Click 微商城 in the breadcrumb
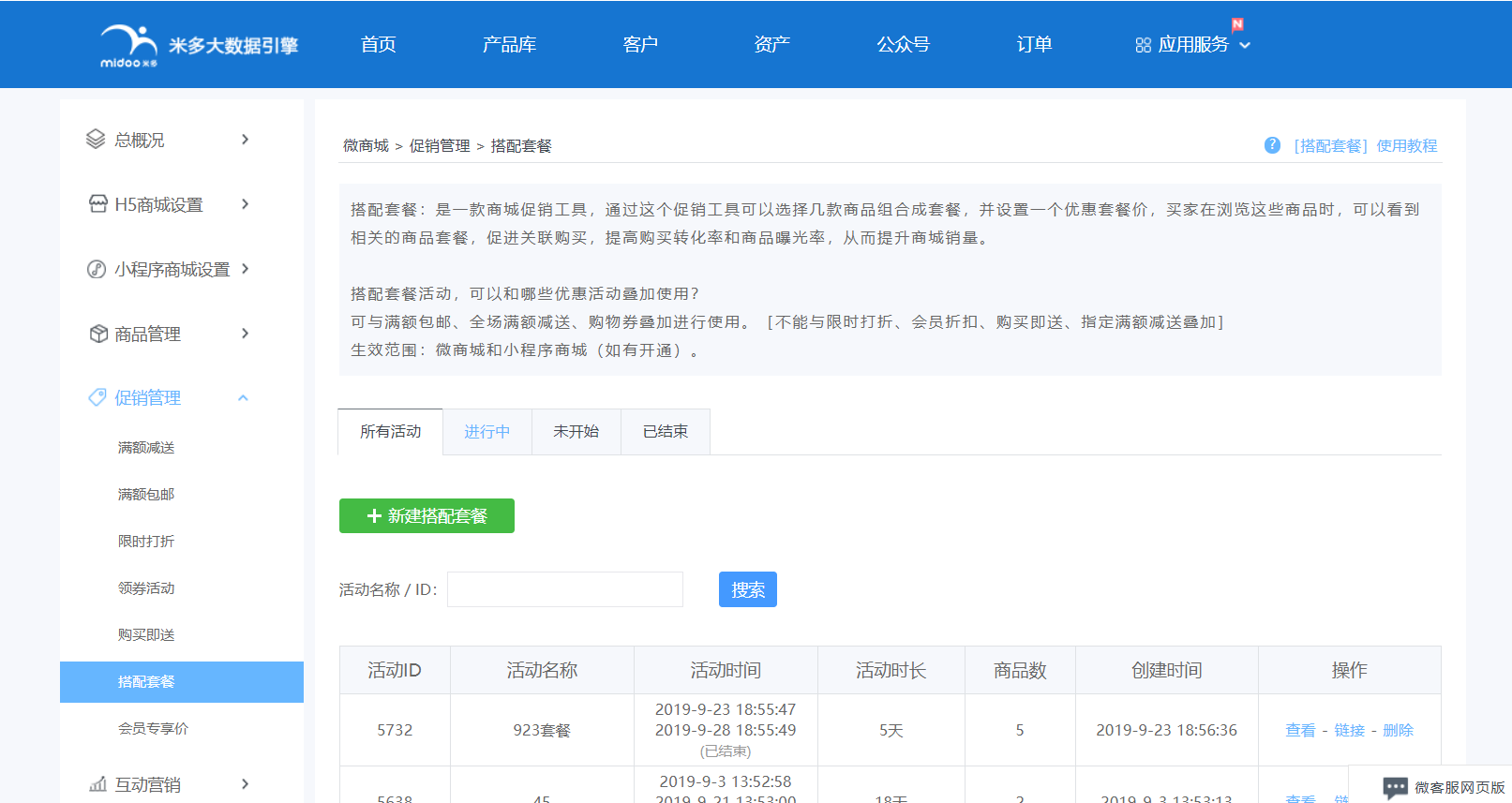The width and height of the screenshot is (1512, 803). (x=366, y=145)
